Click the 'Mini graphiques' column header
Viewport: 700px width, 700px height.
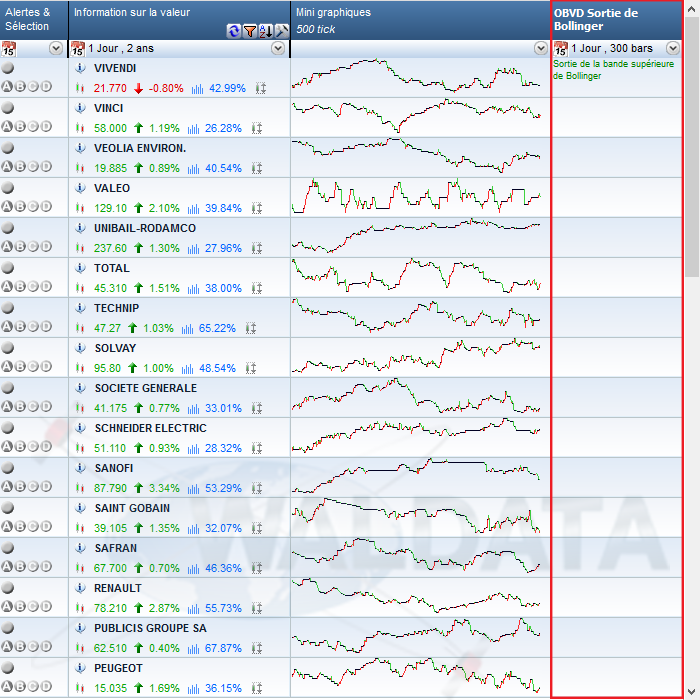420,20
